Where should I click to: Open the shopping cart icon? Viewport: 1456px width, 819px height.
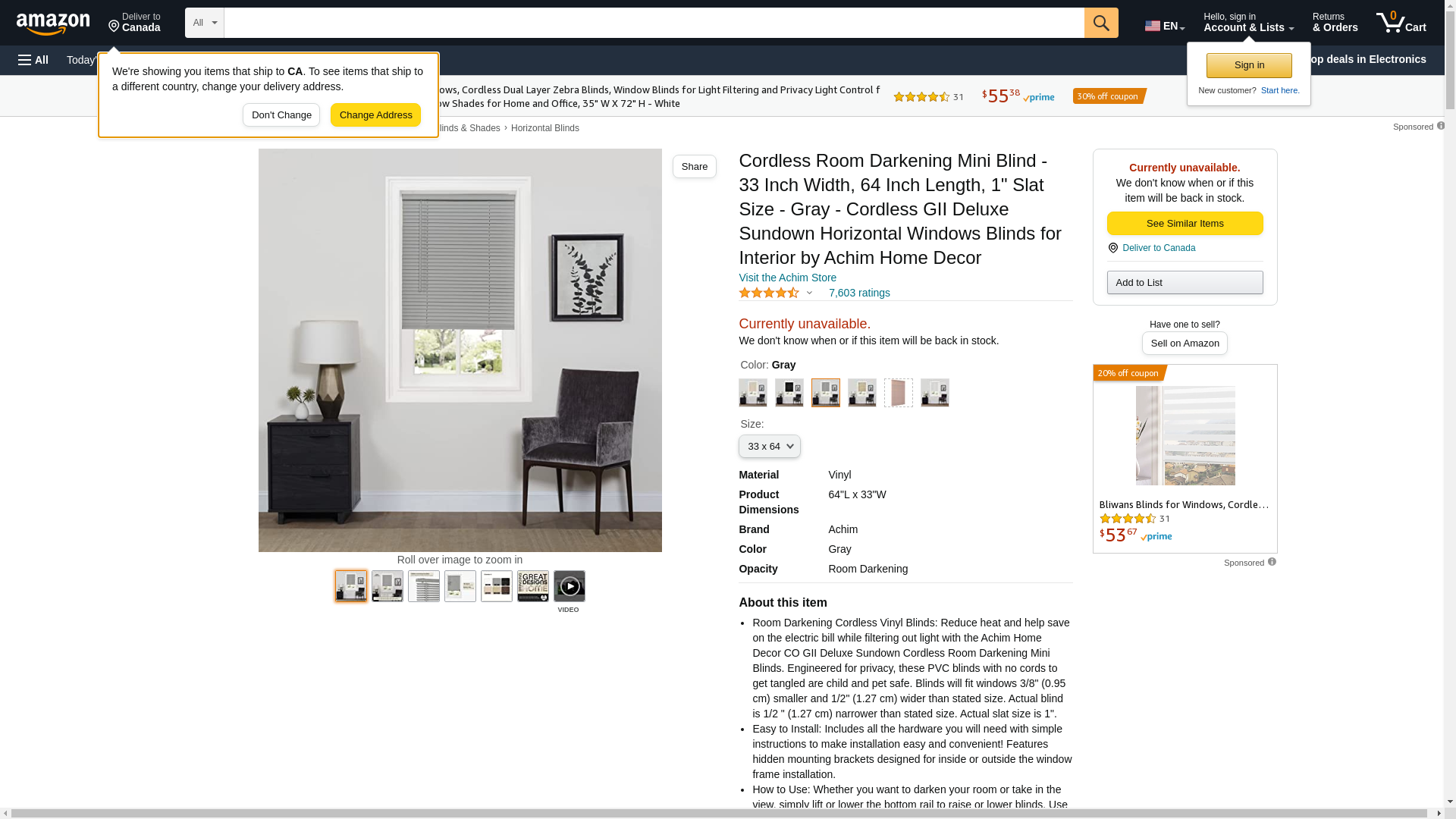(x=1401, y=23)
